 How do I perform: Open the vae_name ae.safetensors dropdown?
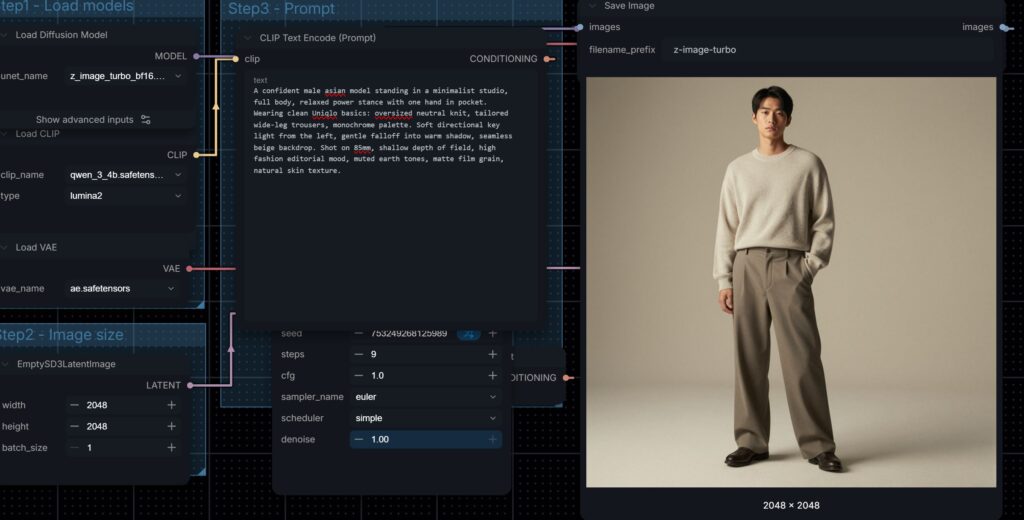(x=122, y=288)
